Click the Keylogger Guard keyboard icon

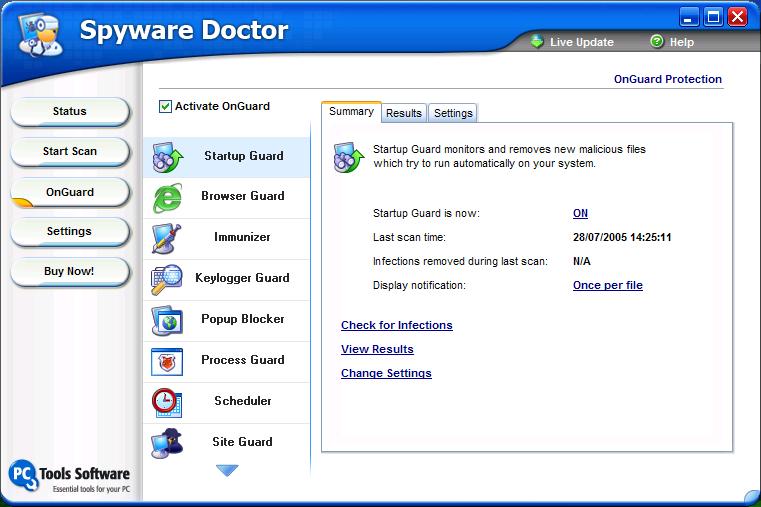166,279
